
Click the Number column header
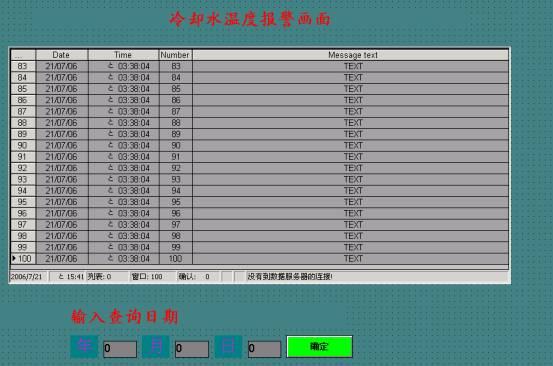click(x=175, y=55)
